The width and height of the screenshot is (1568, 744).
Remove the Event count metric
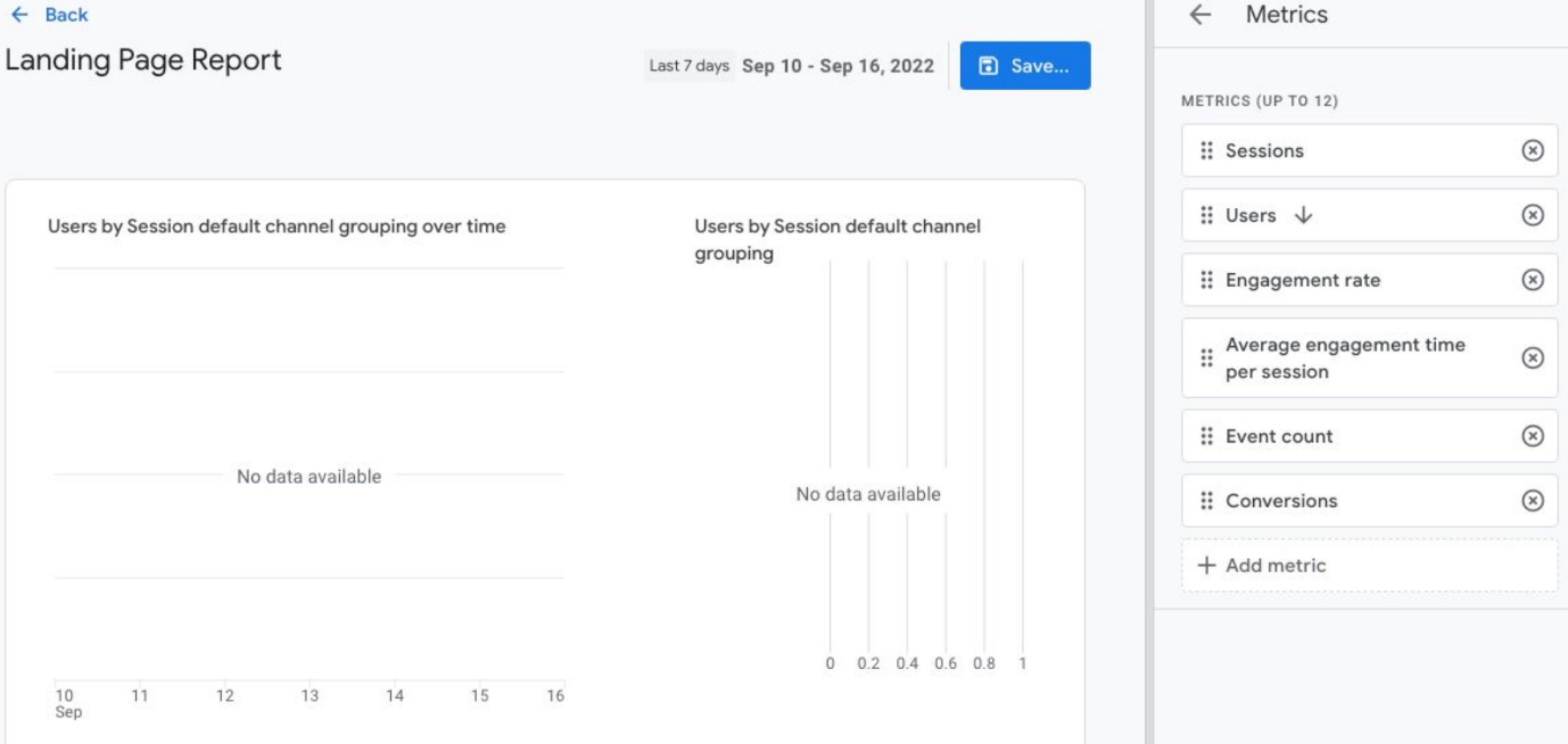[1532, 436]
